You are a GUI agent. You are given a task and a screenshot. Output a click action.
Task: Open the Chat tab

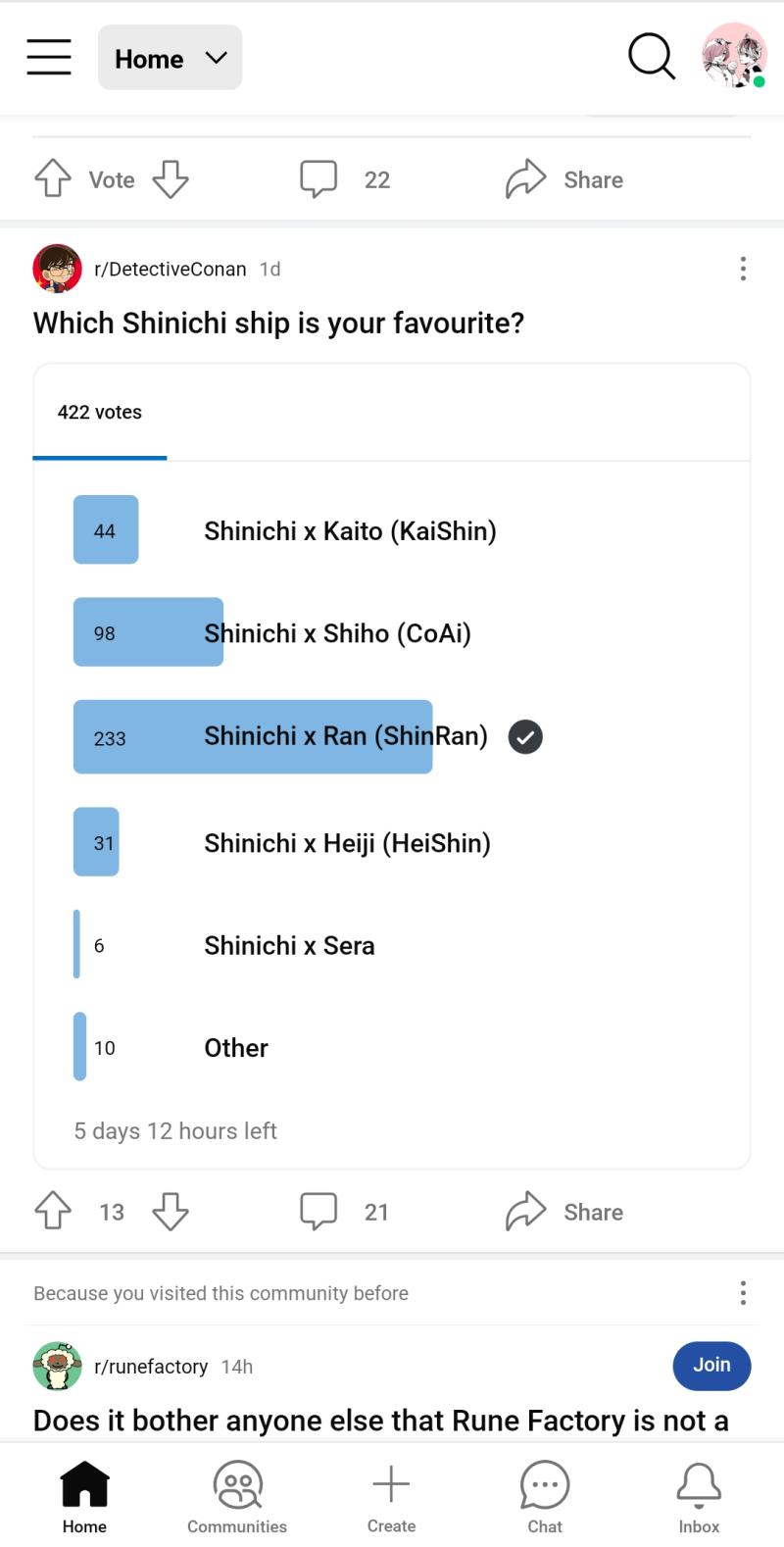click(545, 1497)
